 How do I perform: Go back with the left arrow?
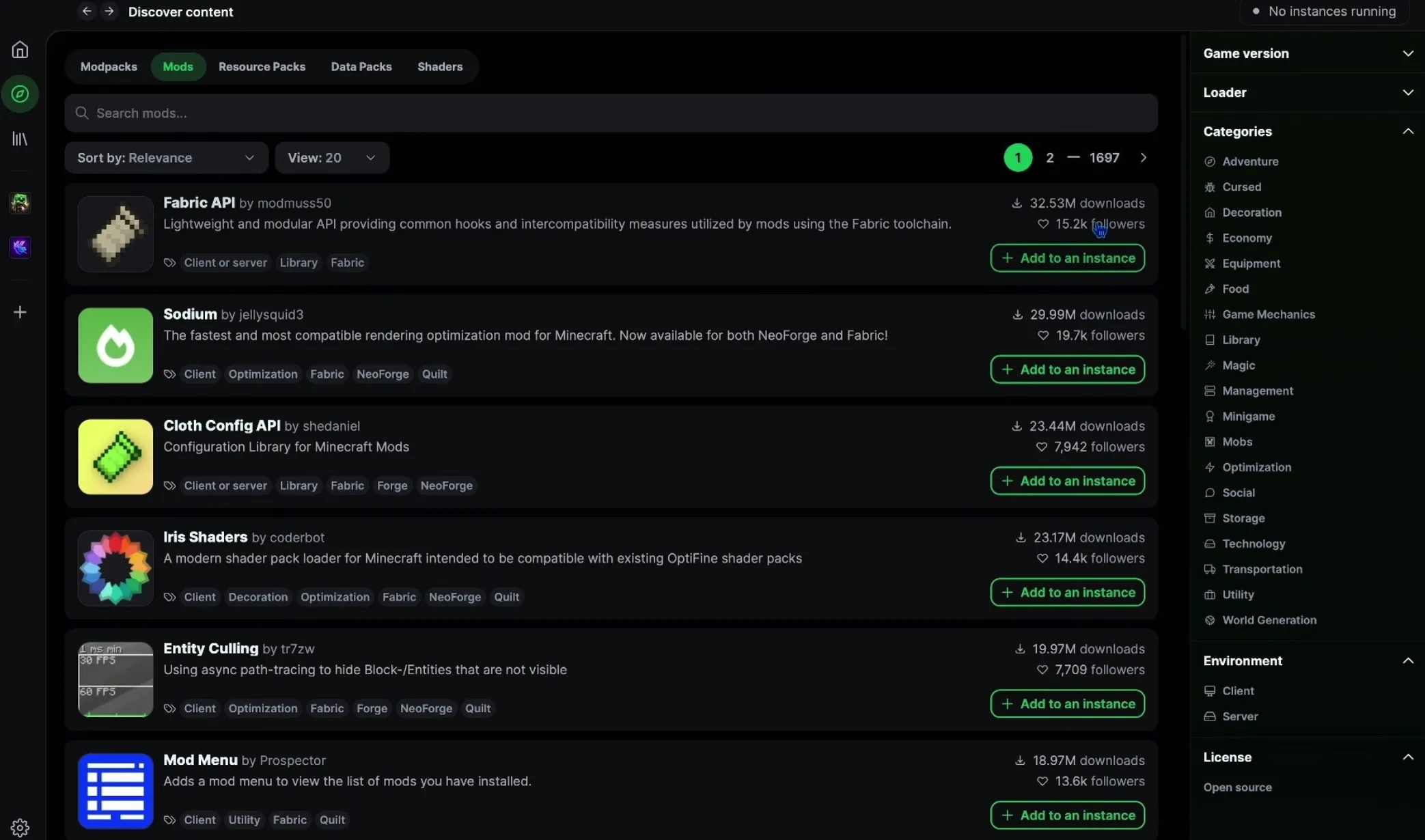(x=87, y=12)
